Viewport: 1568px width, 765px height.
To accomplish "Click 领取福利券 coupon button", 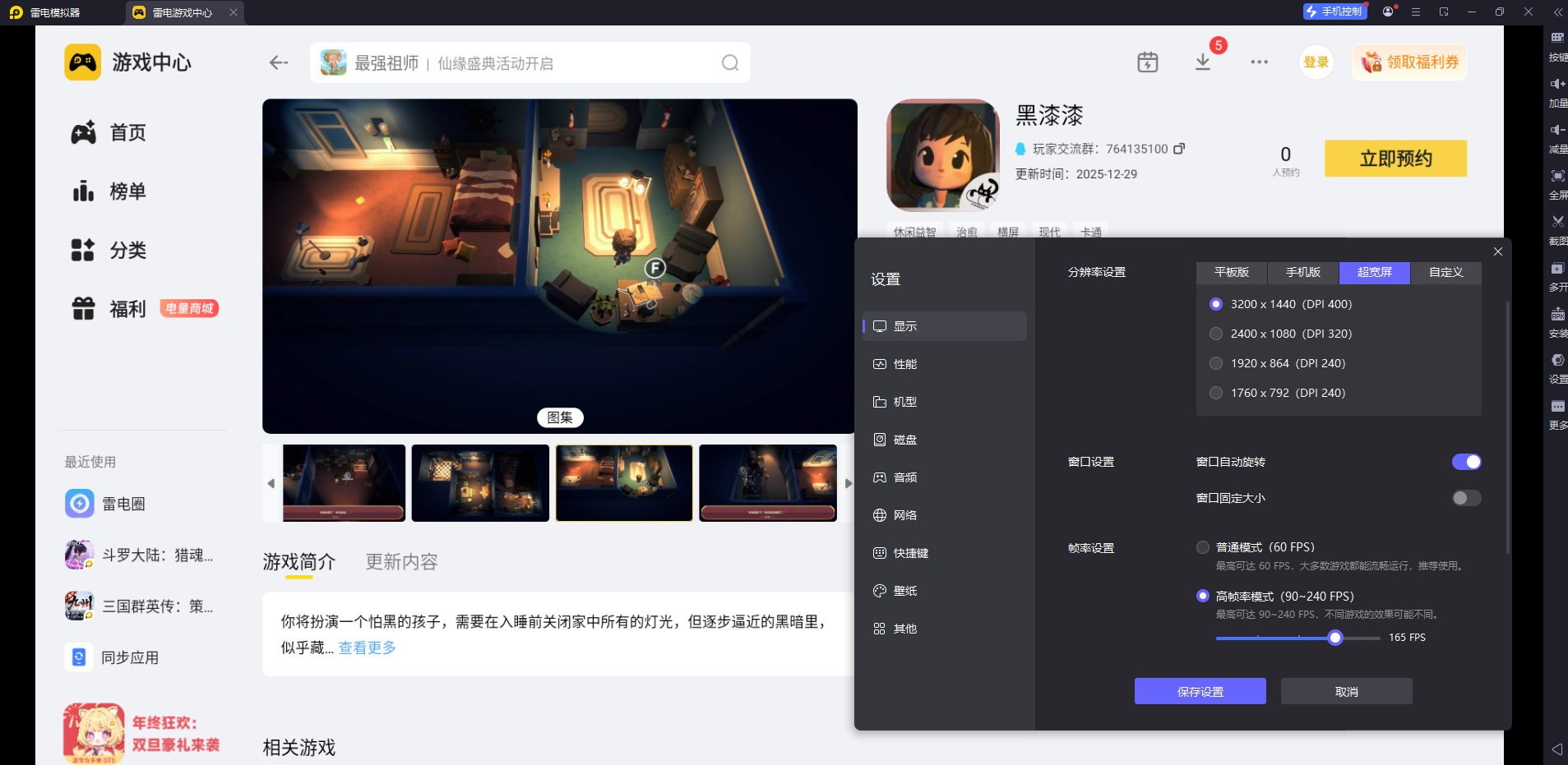I will point(1409,62).
